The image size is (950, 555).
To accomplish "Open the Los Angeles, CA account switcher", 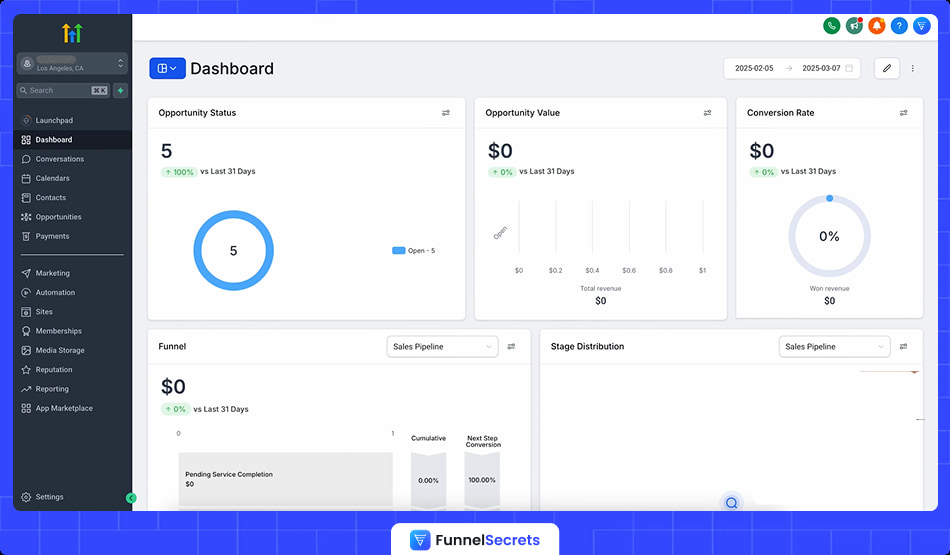I will coord(72,64).
